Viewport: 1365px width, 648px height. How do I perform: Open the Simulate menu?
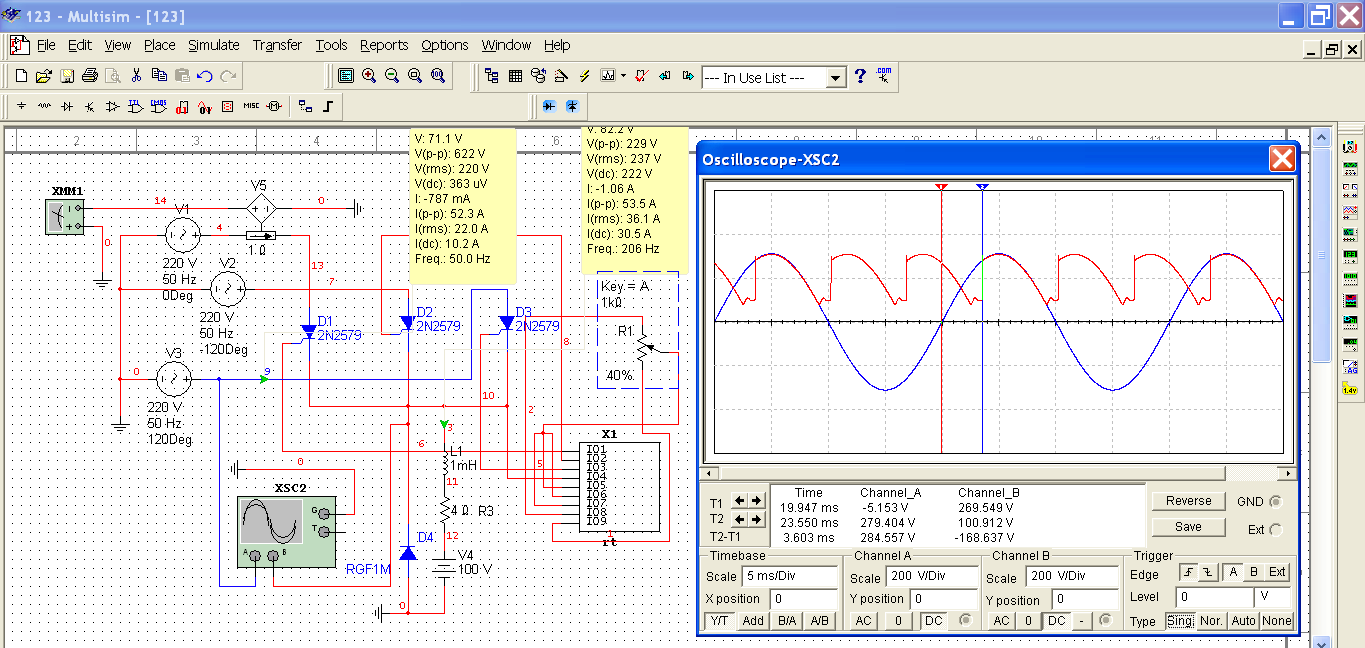pyautogui.click(x=214, y=45)
